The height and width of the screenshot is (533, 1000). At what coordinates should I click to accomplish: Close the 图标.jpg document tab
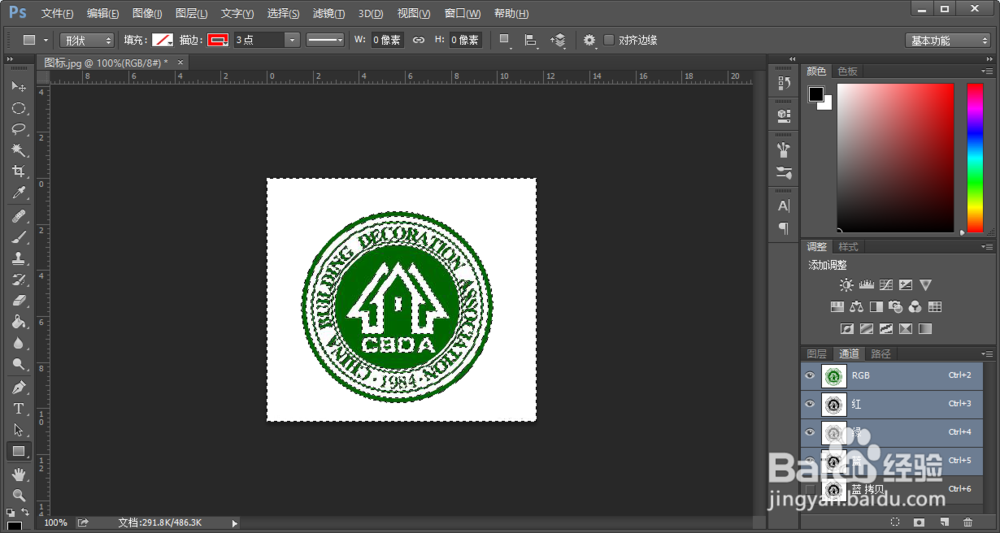point(180,62)
